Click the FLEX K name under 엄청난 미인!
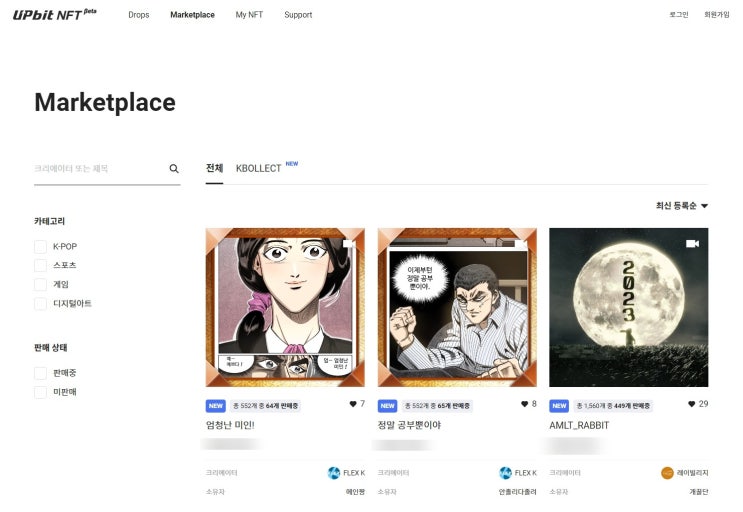 click(354, 473)
